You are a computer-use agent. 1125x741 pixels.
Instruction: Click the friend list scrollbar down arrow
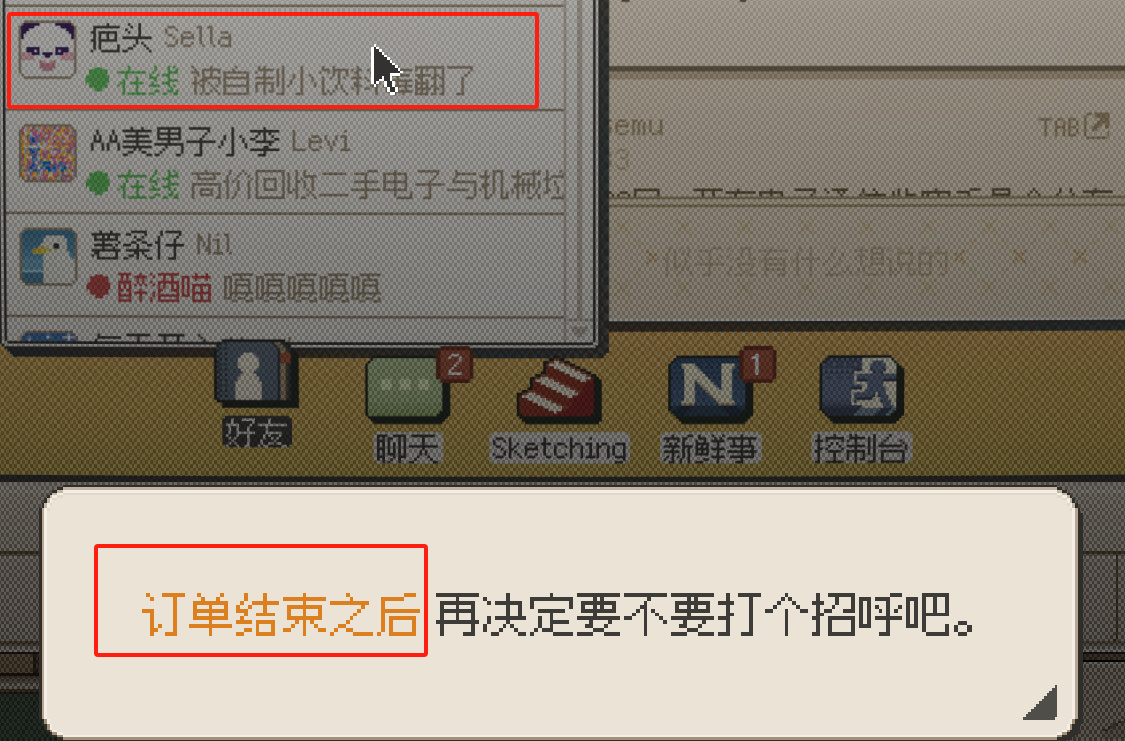click(x=579, y=331)
